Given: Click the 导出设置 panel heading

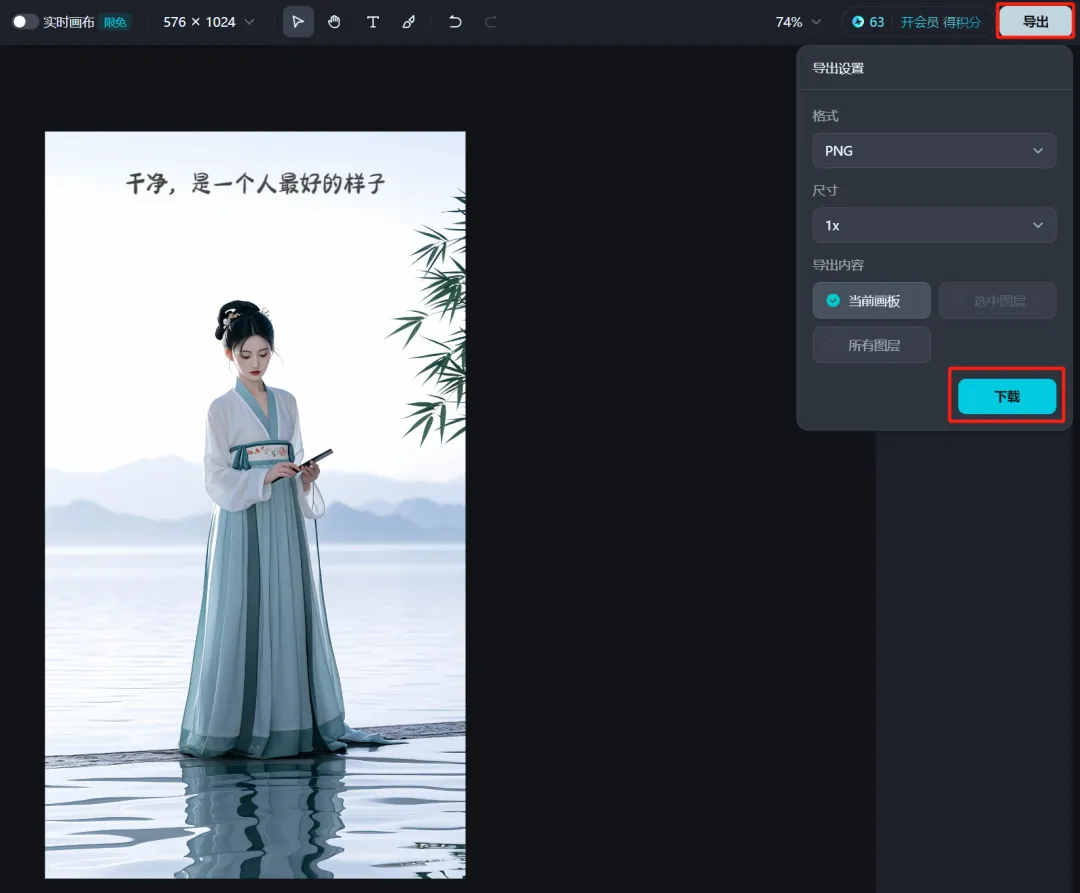Looking at the screenshot, I should [x=838, y=68].
